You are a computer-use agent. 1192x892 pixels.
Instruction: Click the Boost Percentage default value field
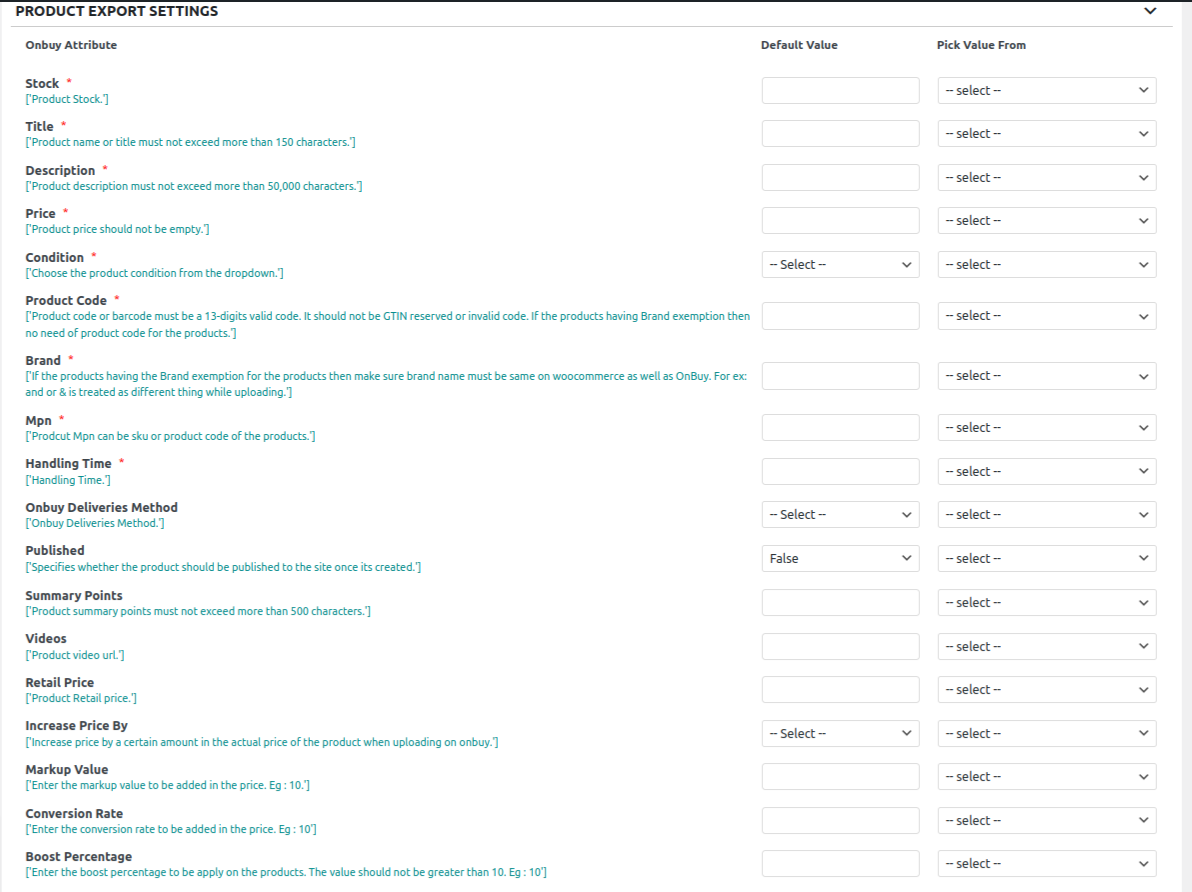[840, 864]
